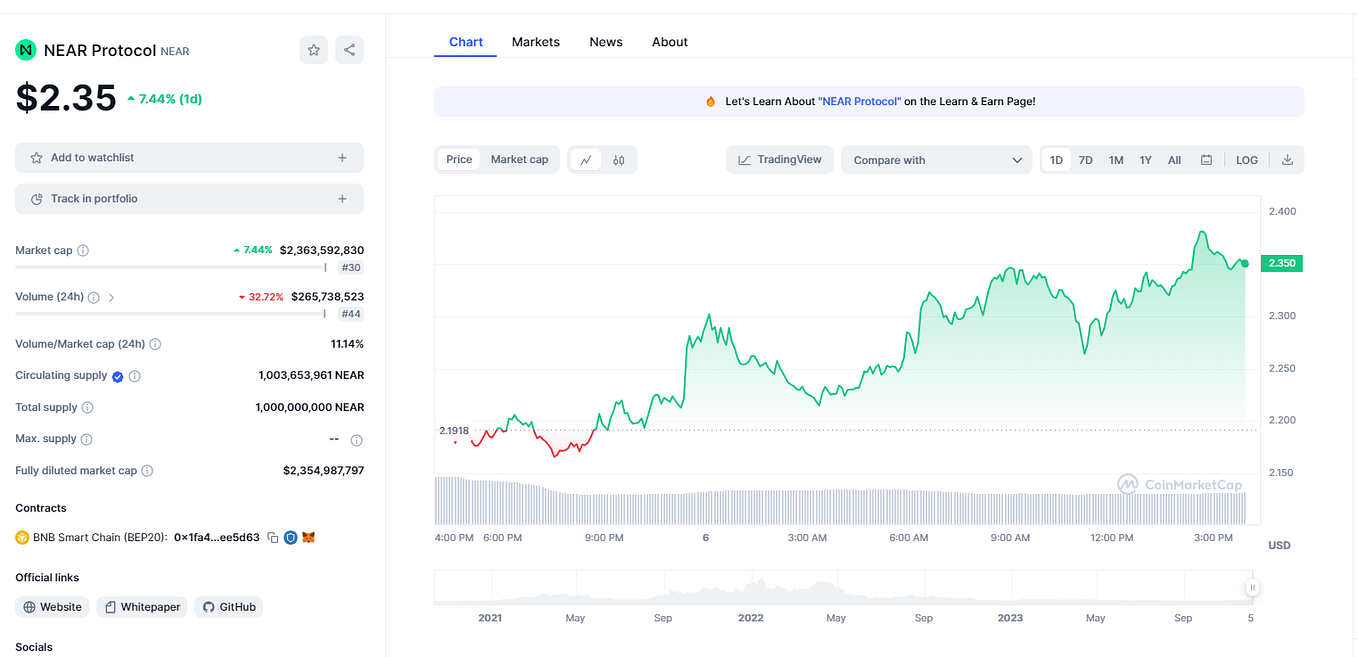Switch to the Markets tab
This screenshot has height=657, width=1358.
point(535,41)
